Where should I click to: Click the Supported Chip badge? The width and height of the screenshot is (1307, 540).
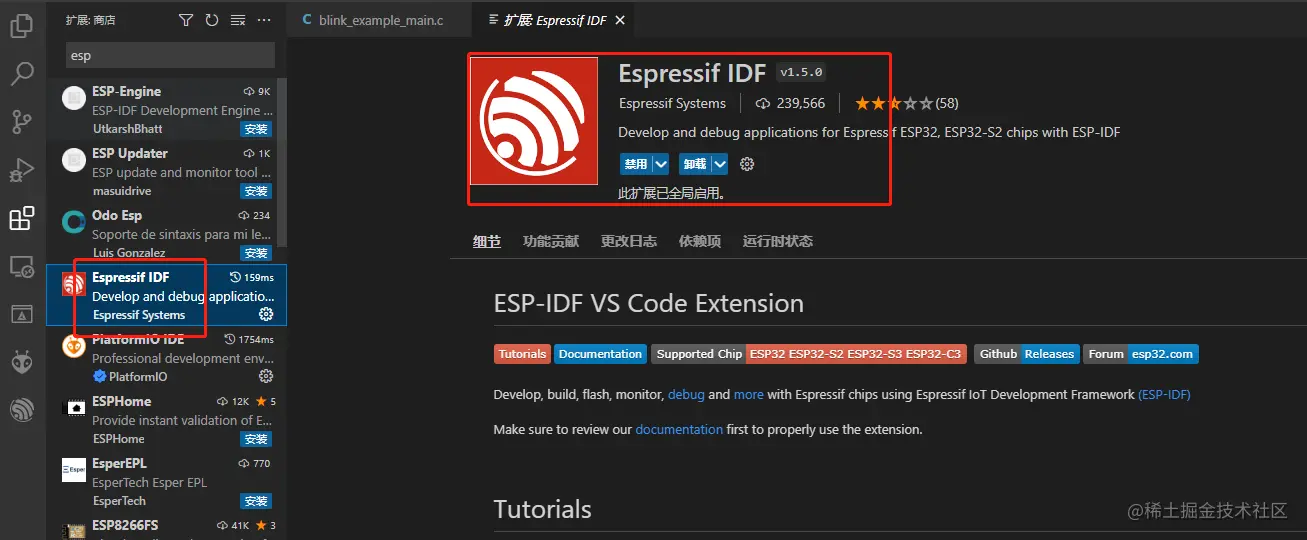808,354
